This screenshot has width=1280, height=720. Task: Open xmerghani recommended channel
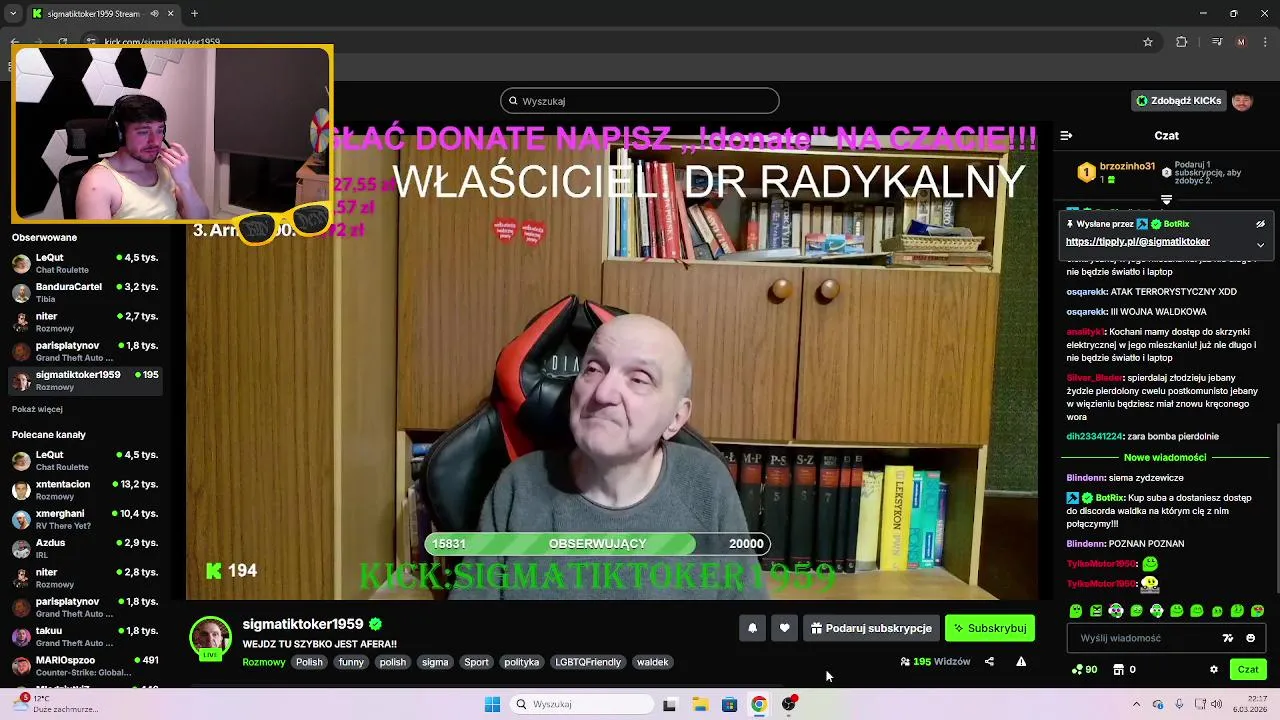(x=85, y=519)
